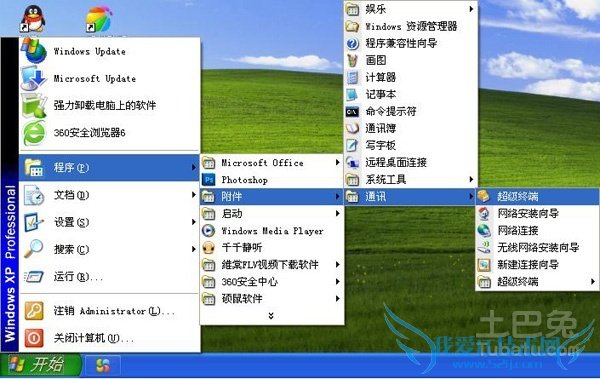
Task: Click the 写字板 wordpad icon
Action: [352, 145]
